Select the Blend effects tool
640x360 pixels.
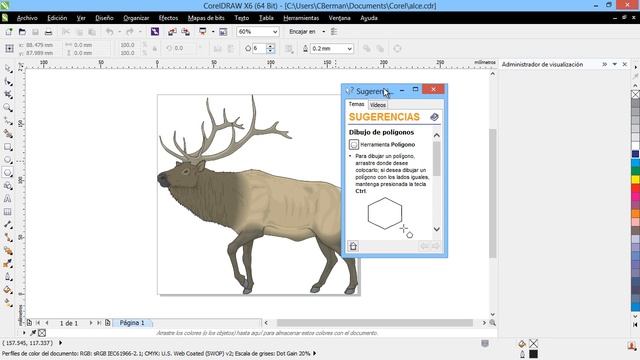[x=8, y=251]
